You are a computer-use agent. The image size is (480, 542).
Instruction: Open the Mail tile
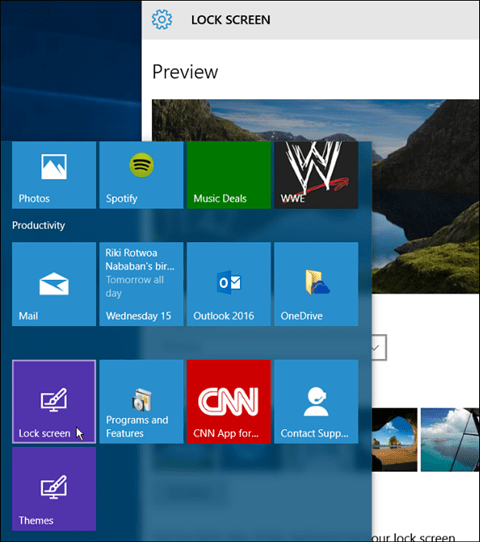coord(54,284)
